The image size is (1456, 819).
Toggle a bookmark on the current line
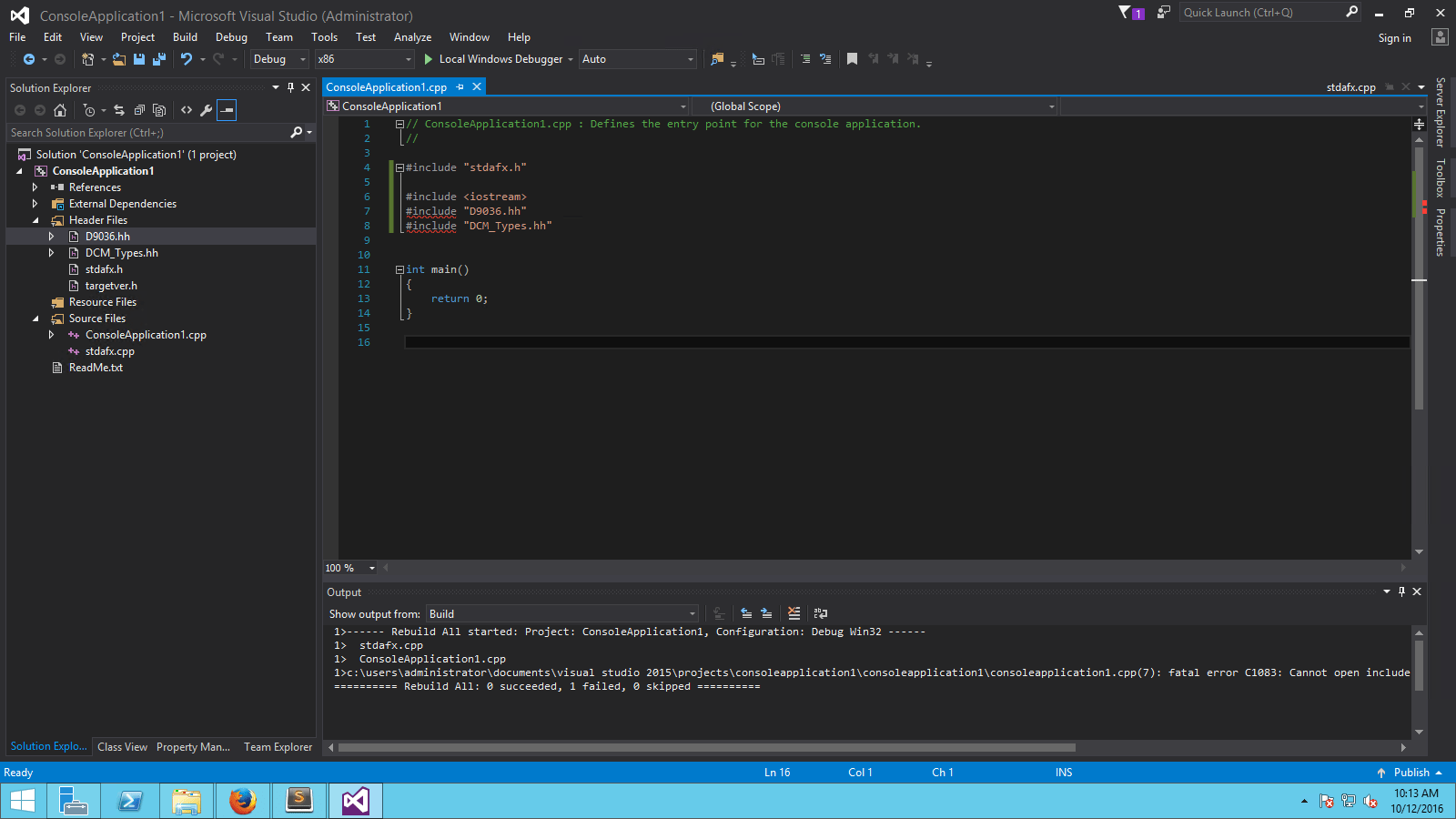click(852, 59)
